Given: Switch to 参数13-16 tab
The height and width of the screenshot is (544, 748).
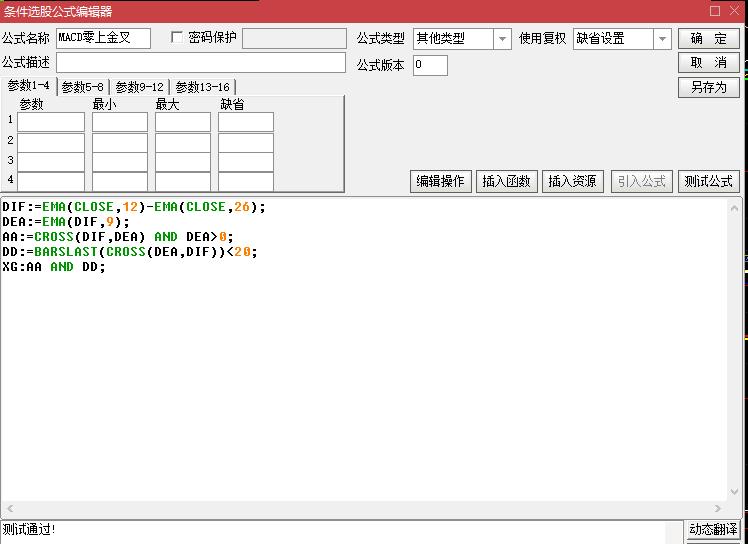Looking at the screenshot, I should click(x=202, y=87).
